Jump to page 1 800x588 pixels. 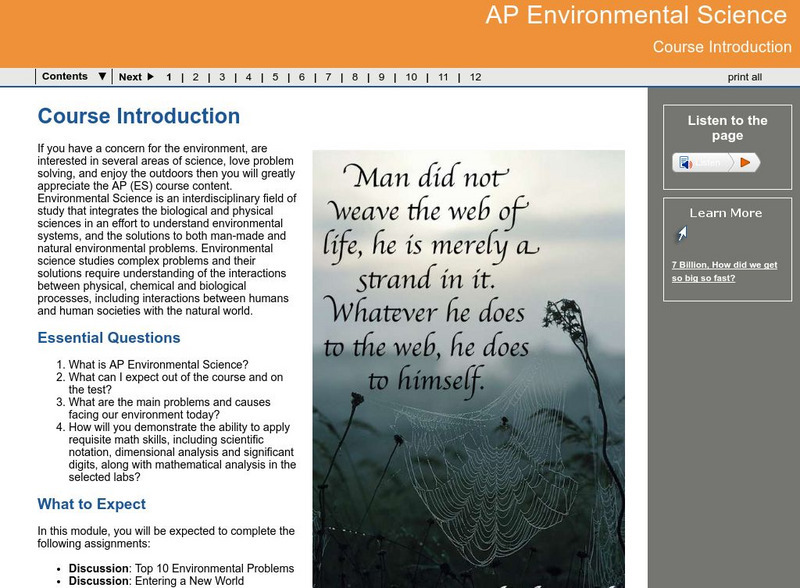point(168,78)
